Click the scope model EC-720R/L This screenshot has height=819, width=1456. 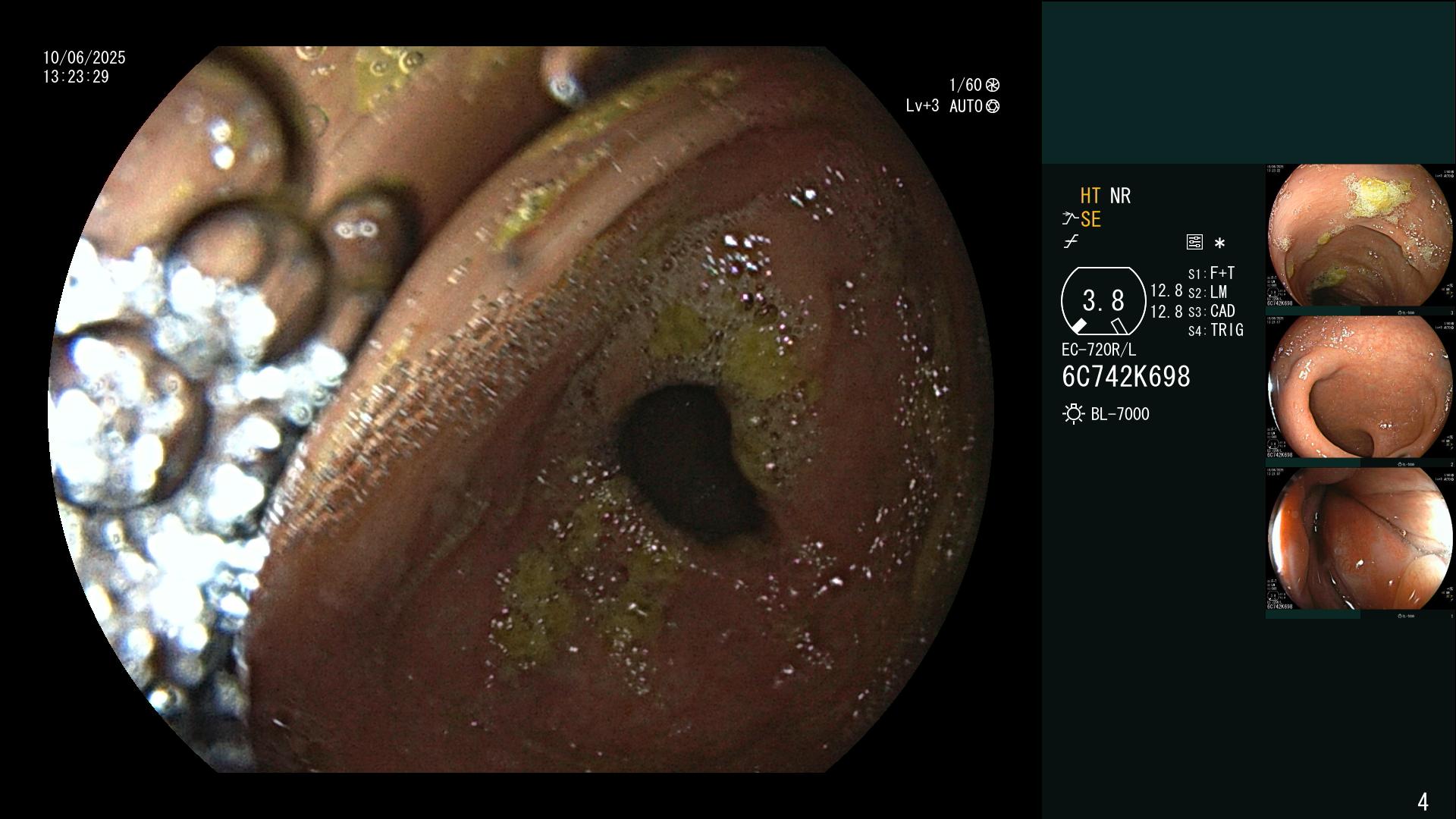pos(1099,350)
